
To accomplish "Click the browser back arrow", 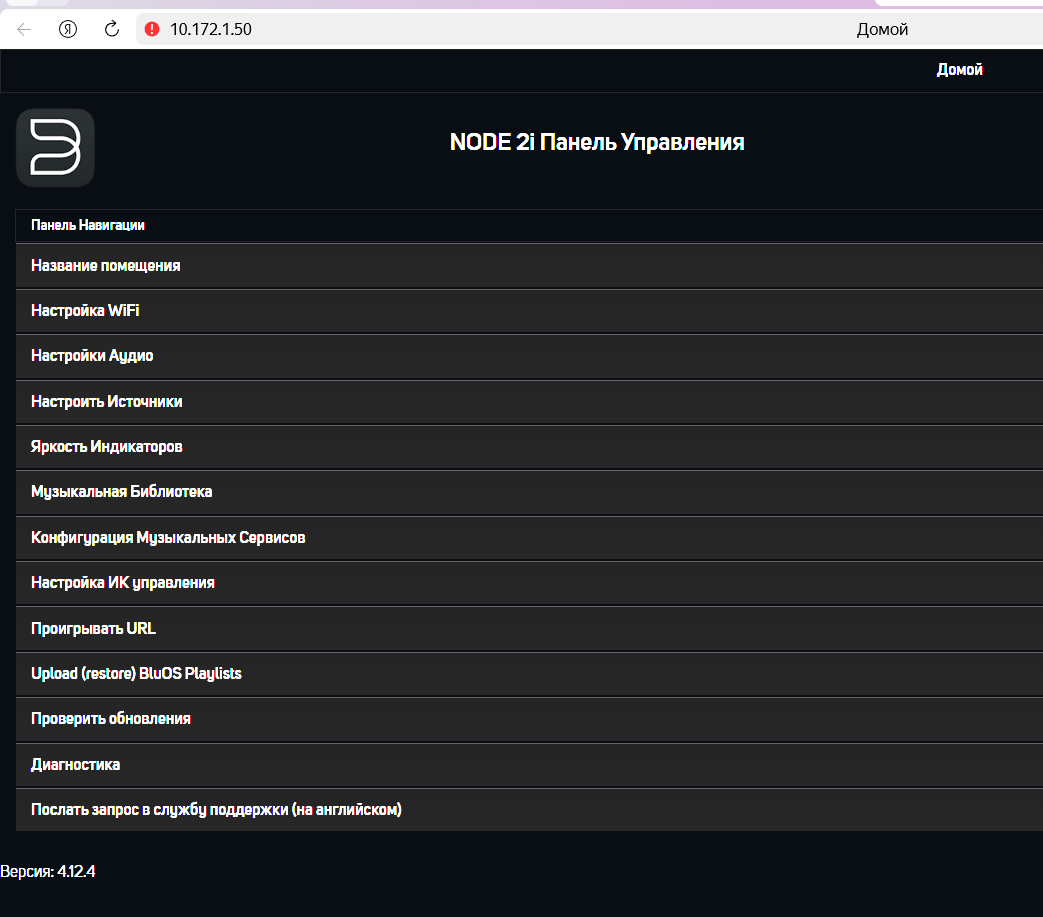I will pos(24,29).
